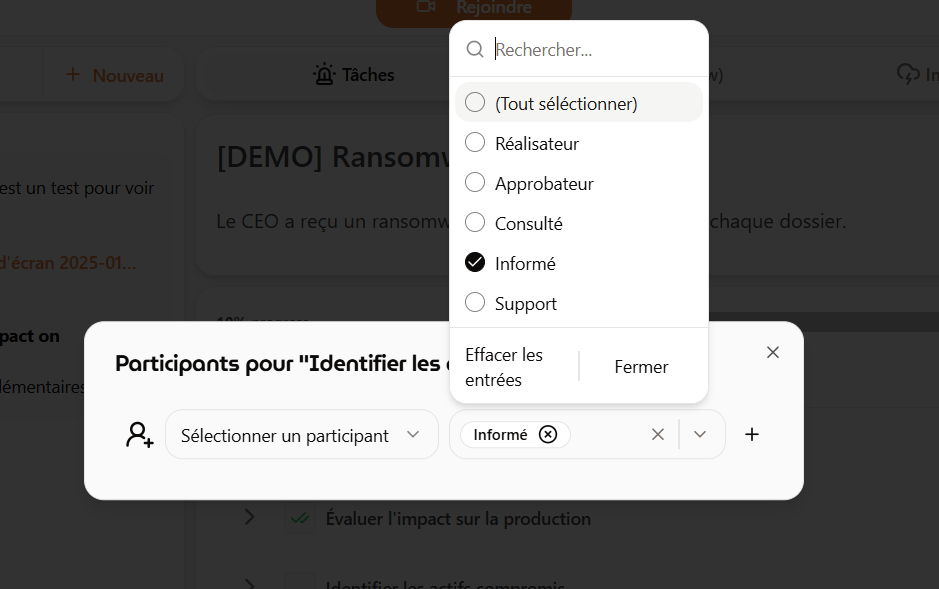Uncheck the Informé option
Viewport: 939px width, 589px height.
[x=476, y=263]
